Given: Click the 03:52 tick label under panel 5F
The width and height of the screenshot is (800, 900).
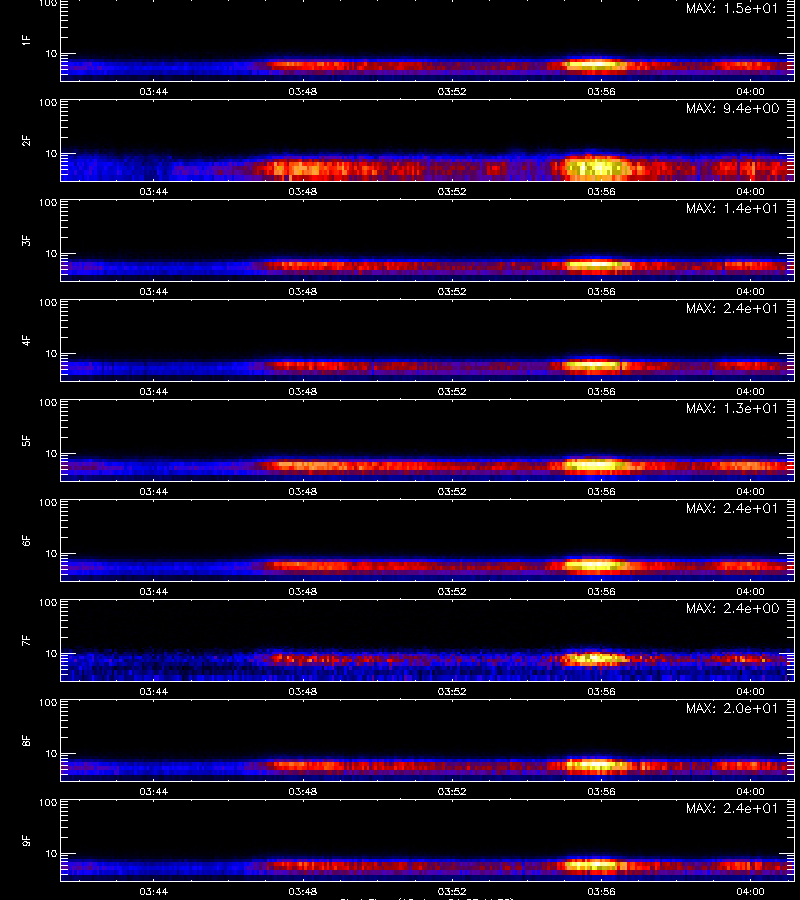Looking at the screenshot, I should coord(452,491).
